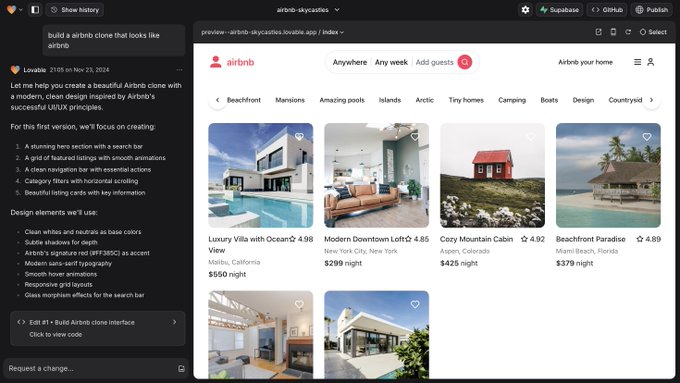The width and height of the screenshot is (680, 383).
Task: Open the index page route dropdown
Action: pyautogui.click(x=333, y=32)
